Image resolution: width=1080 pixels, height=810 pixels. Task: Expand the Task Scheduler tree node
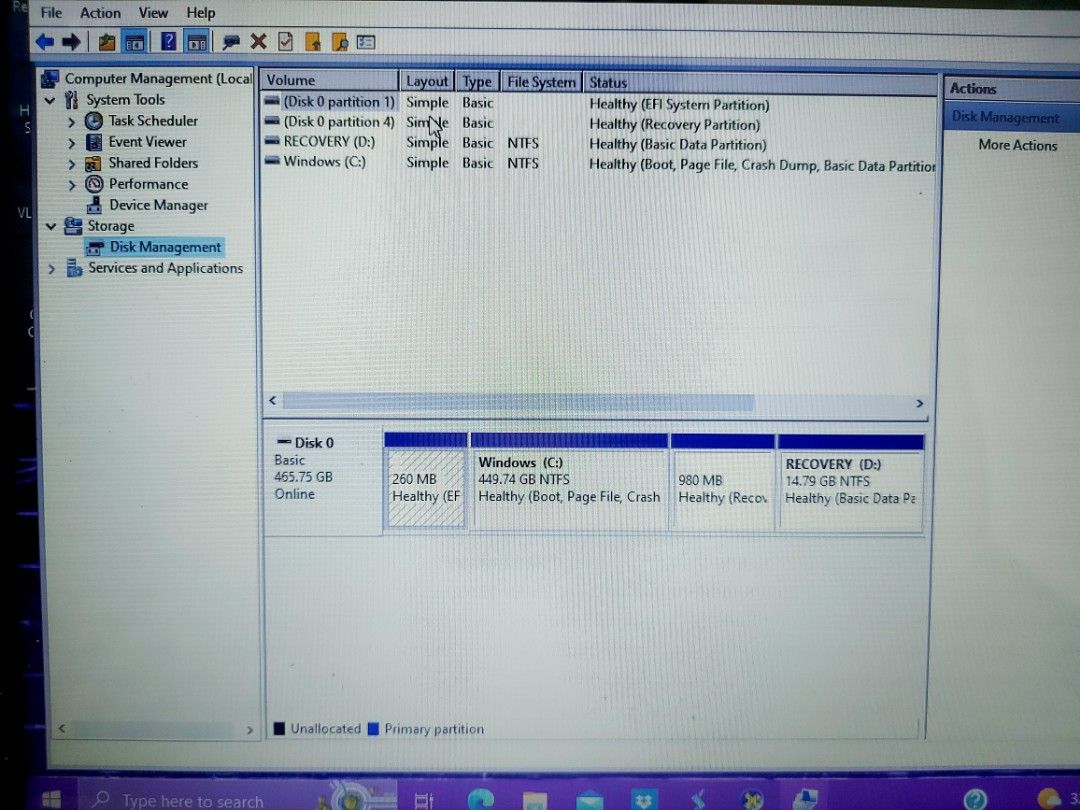point(72,120)
